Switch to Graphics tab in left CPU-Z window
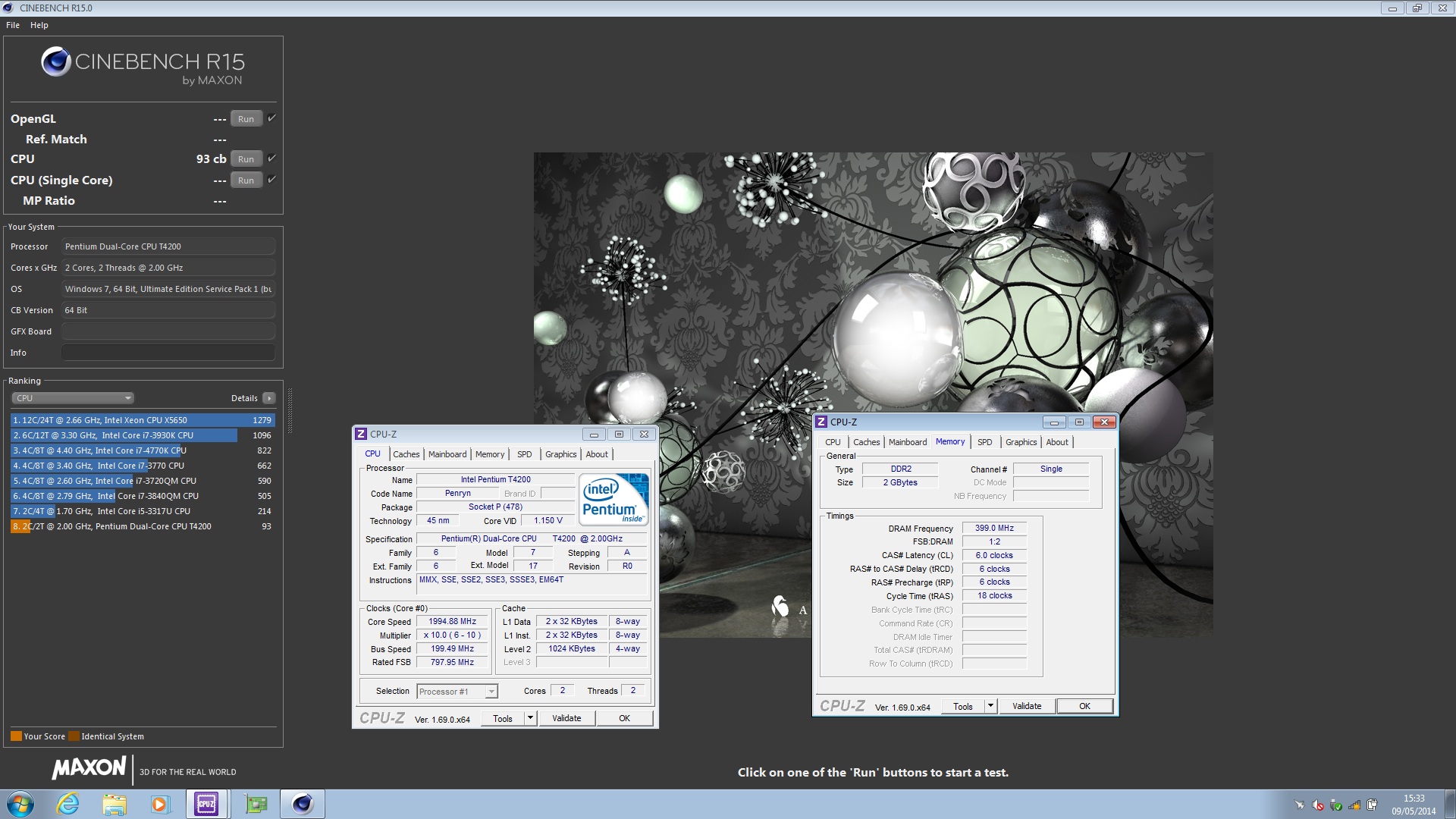The image size is (1456, 819). pyautogui.click(x=561, y=454)
